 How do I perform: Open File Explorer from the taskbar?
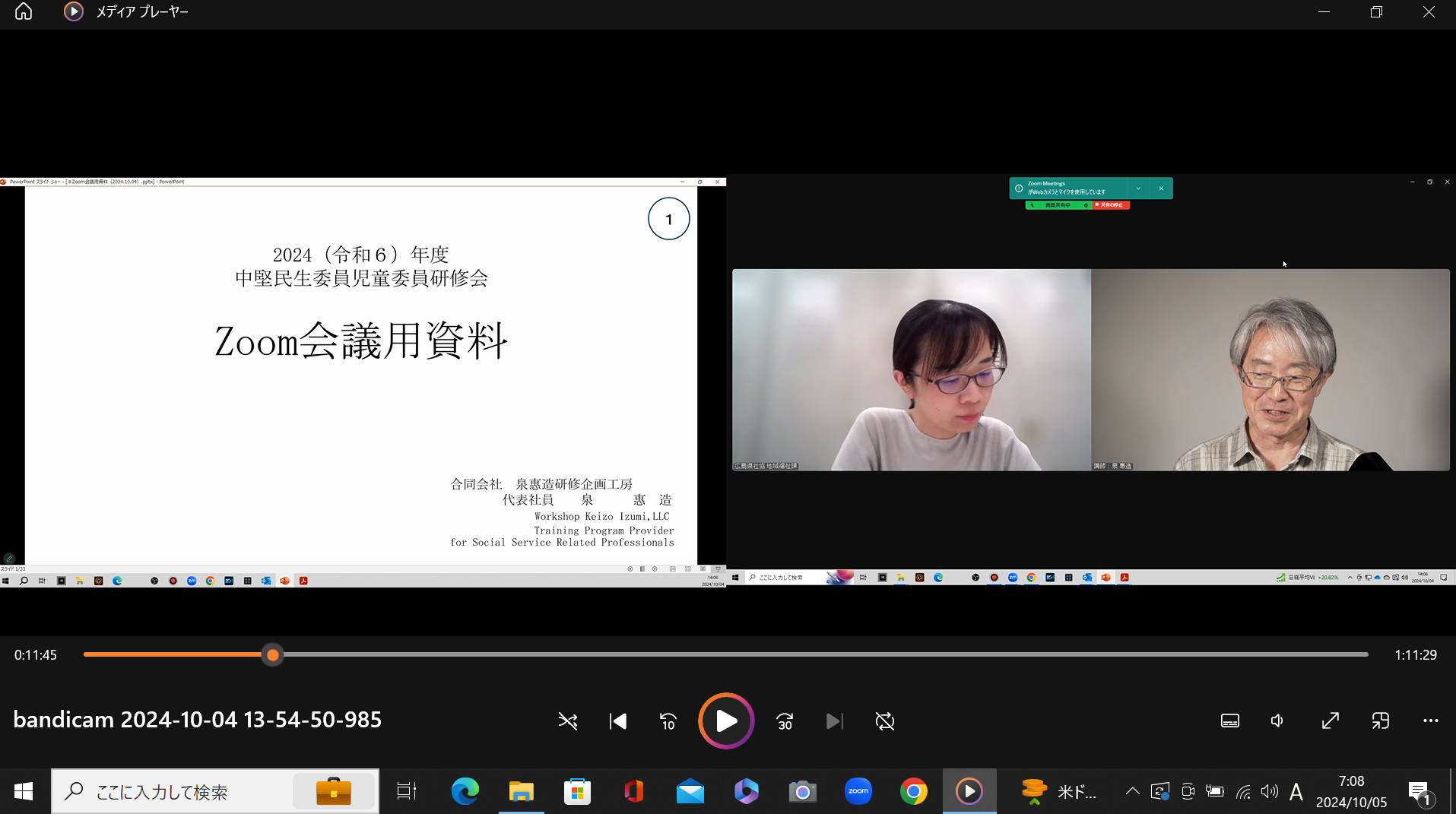pos(522,791)
